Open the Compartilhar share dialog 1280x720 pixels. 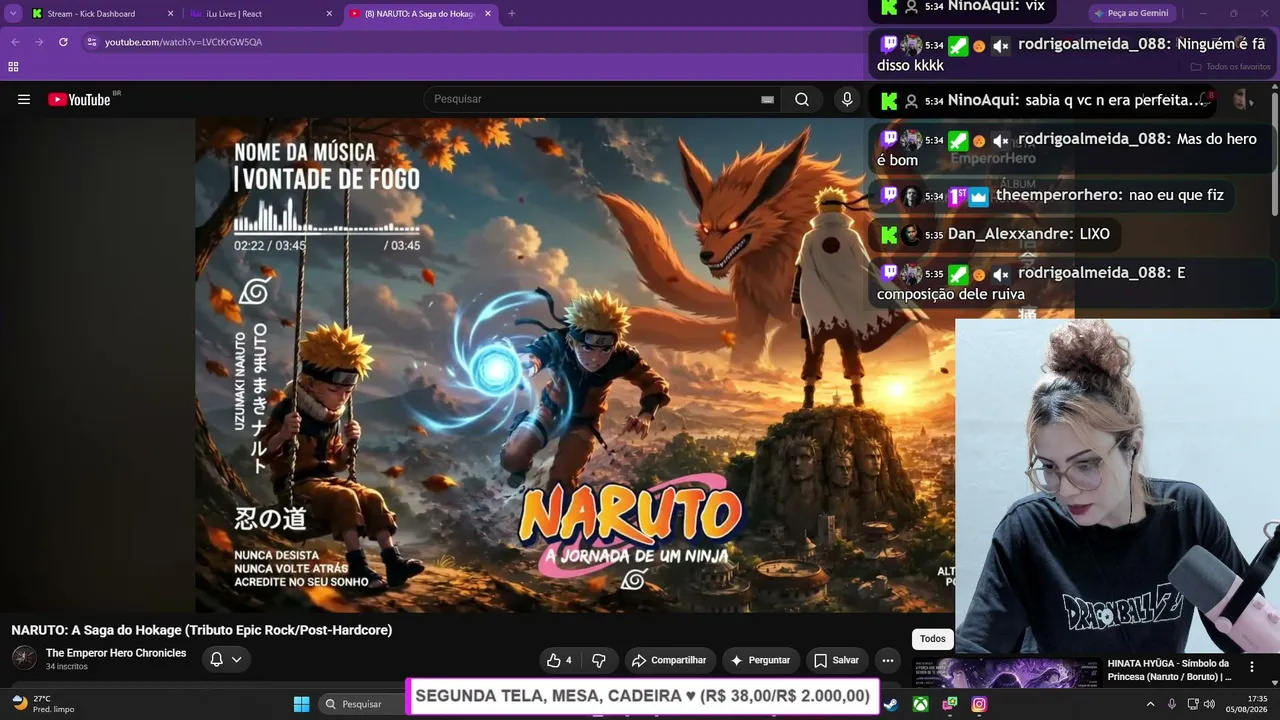pos(670,660)
